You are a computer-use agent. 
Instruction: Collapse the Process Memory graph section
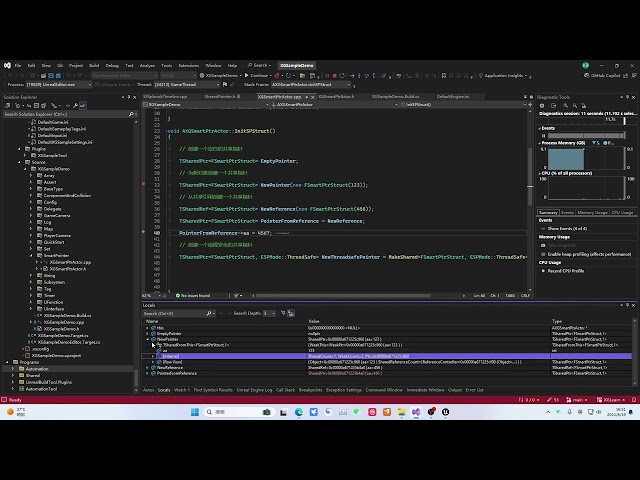pos(540,143)
